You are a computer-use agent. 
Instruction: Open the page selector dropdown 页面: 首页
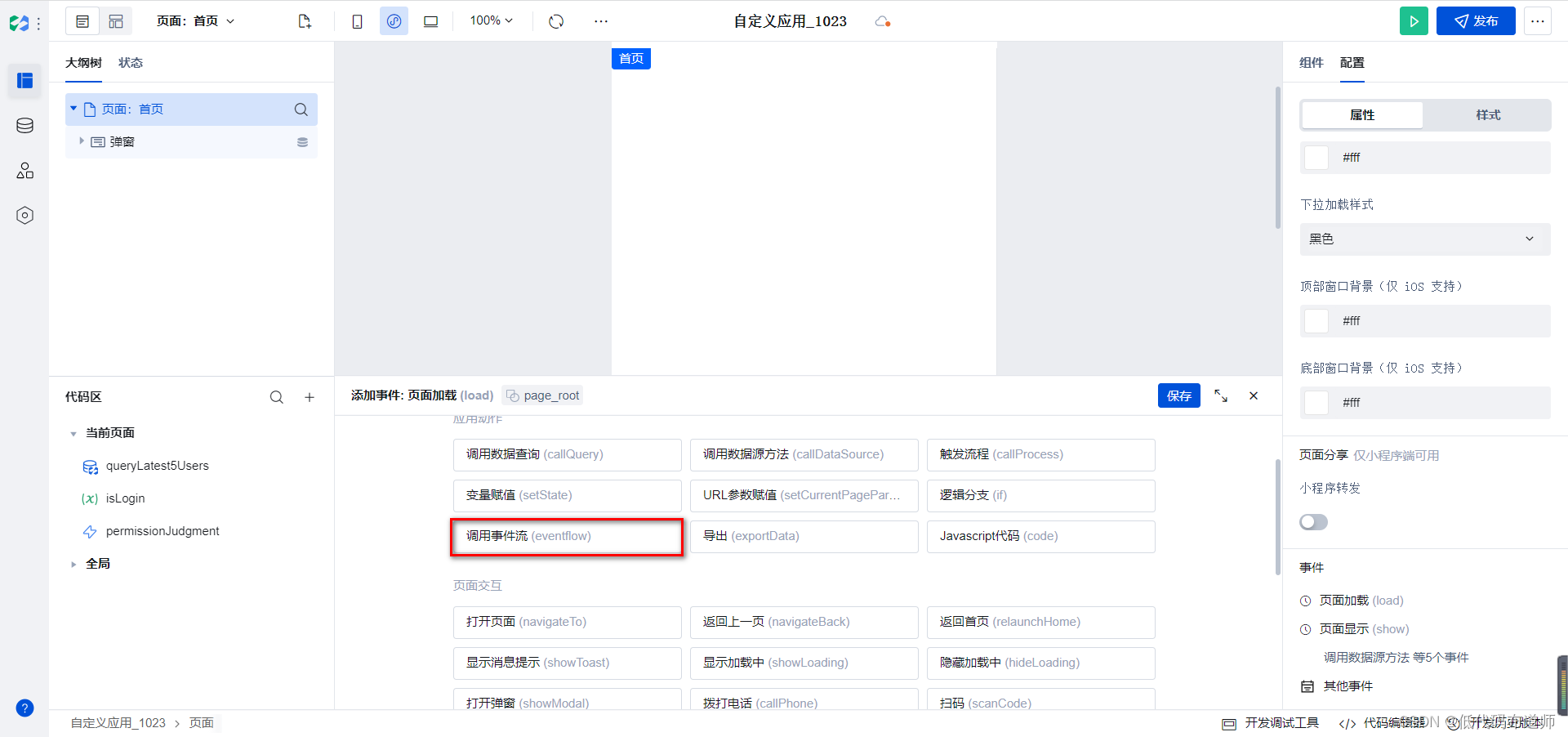click(196, 21)
